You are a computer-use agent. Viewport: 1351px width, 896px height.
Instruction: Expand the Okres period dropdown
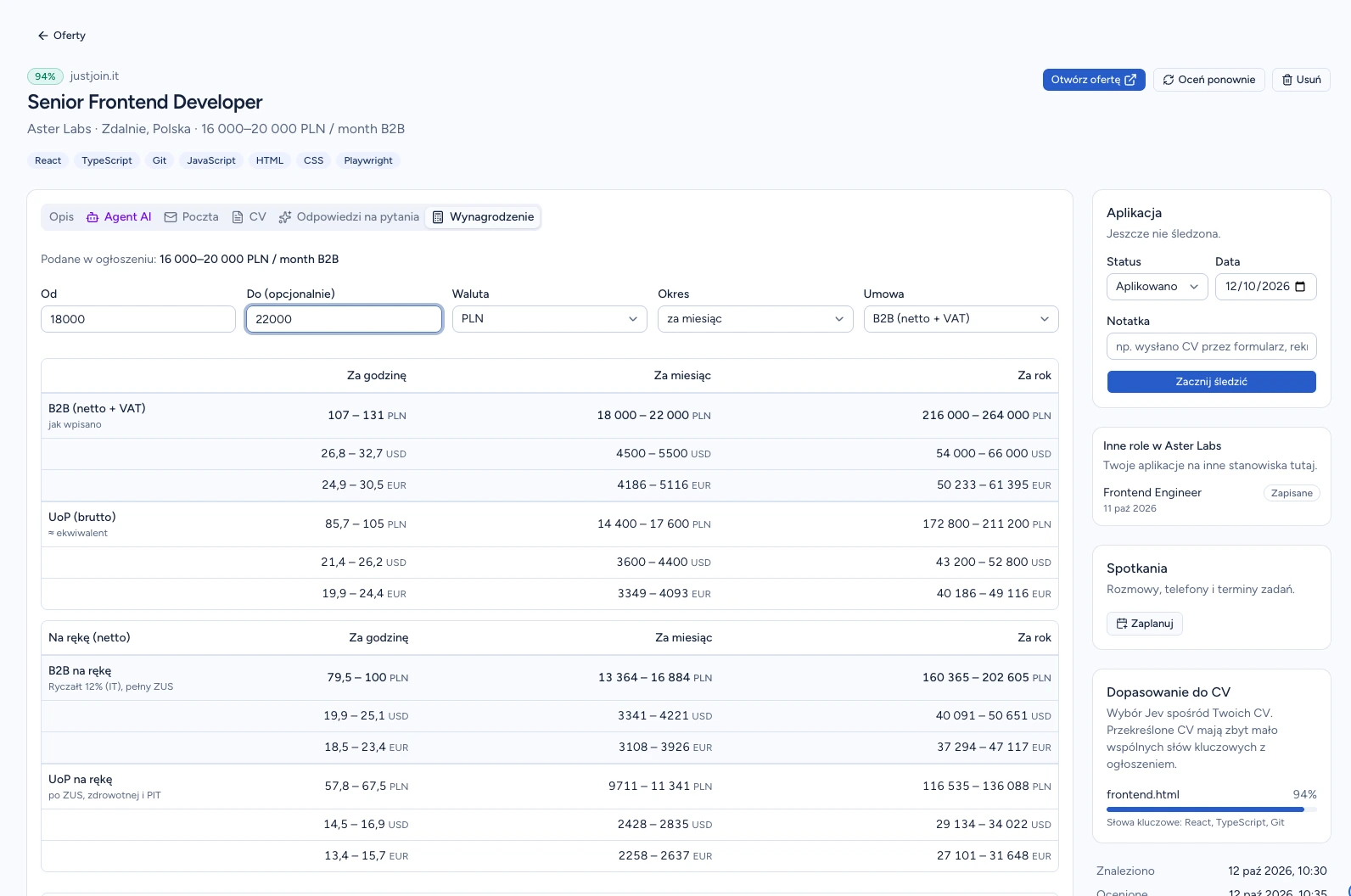(755, 319)
